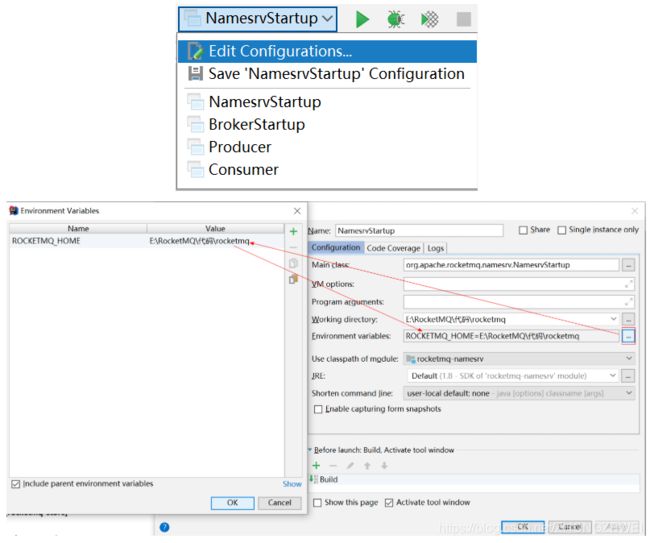Paste environment variables icon
The width and height of the screenshot is (650, 543).
293,279
